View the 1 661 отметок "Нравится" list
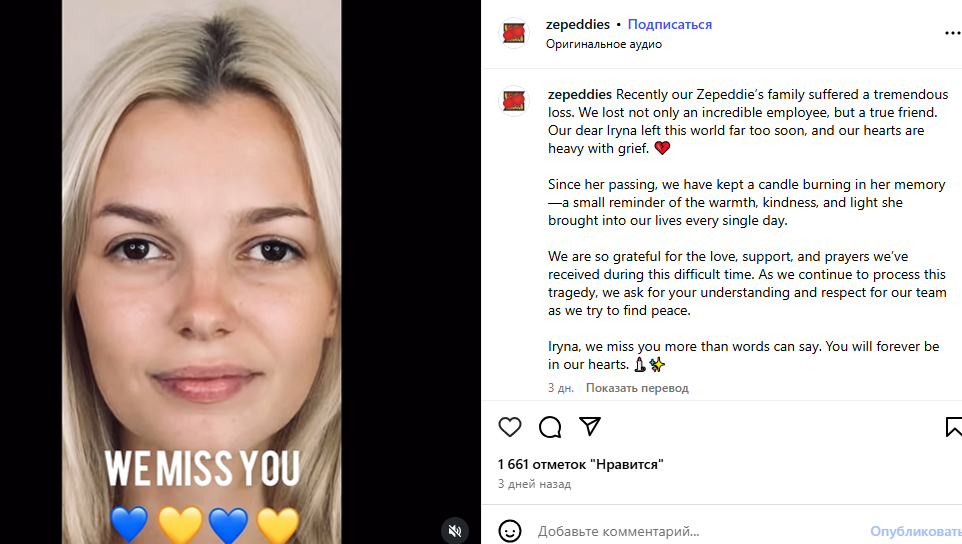 580,464
